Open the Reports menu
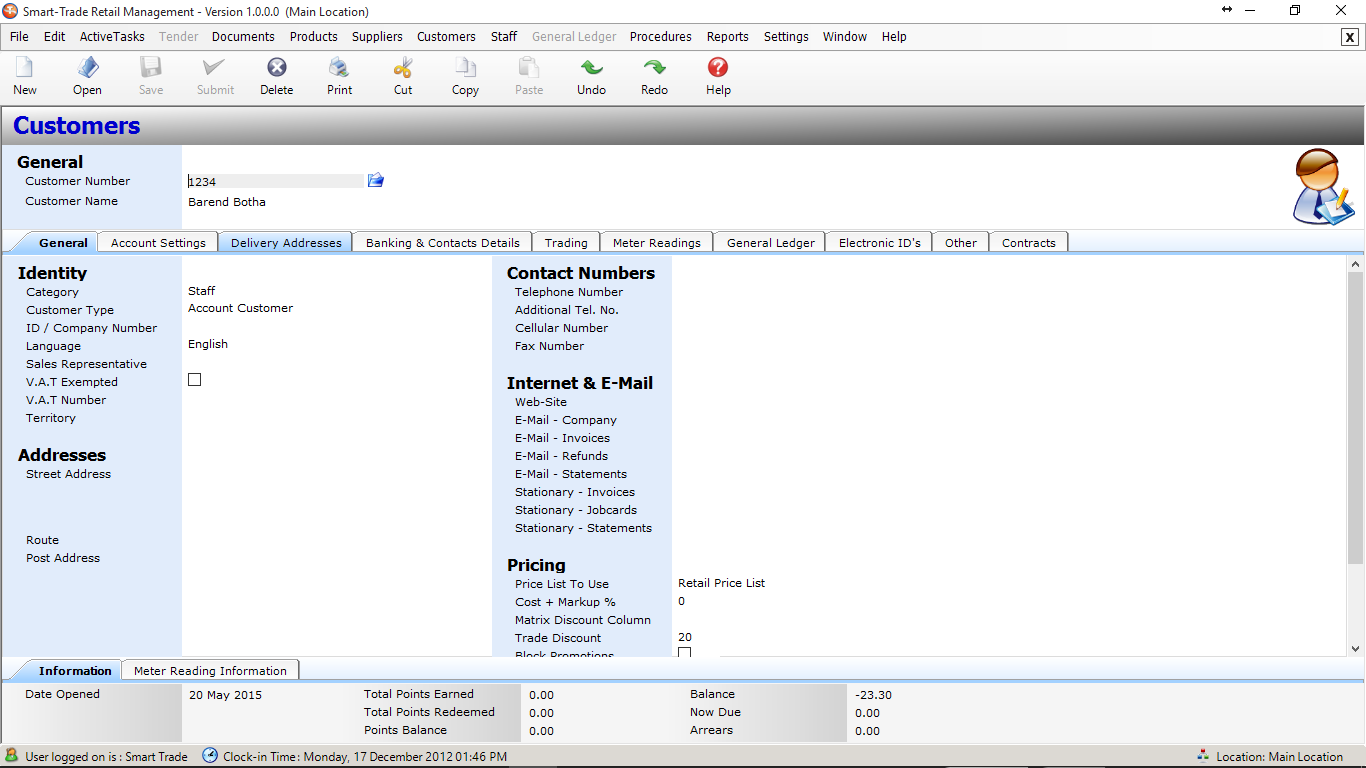 point(727,37)
